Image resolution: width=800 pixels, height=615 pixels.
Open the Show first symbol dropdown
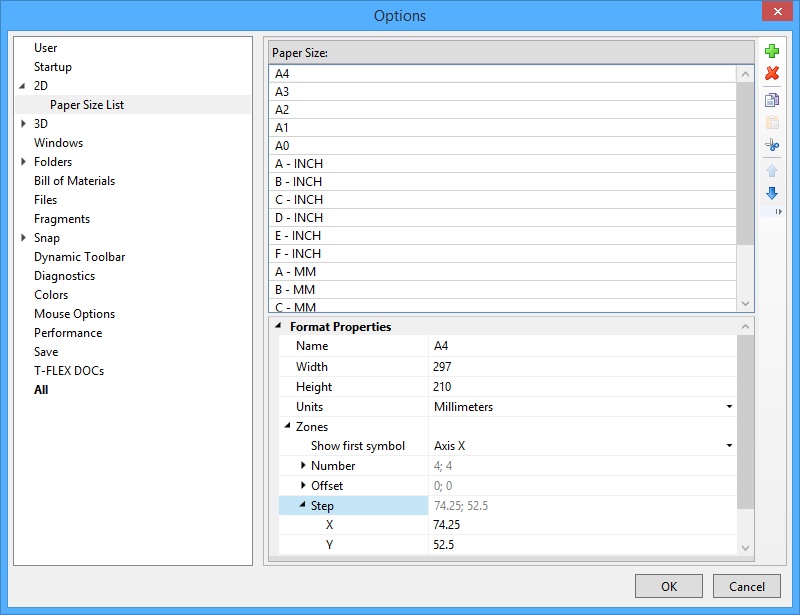730,446
